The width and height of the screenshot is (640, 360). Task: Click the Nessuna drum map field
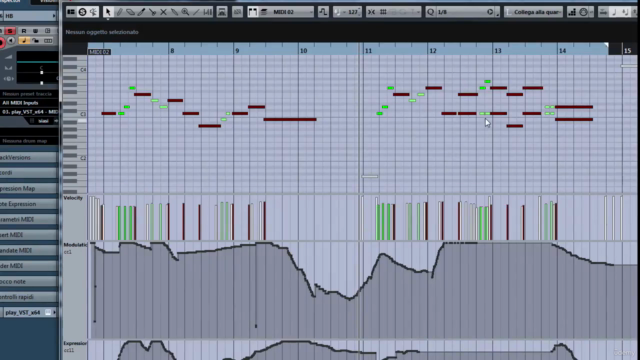pyautogui.click(x=29, y=141)
